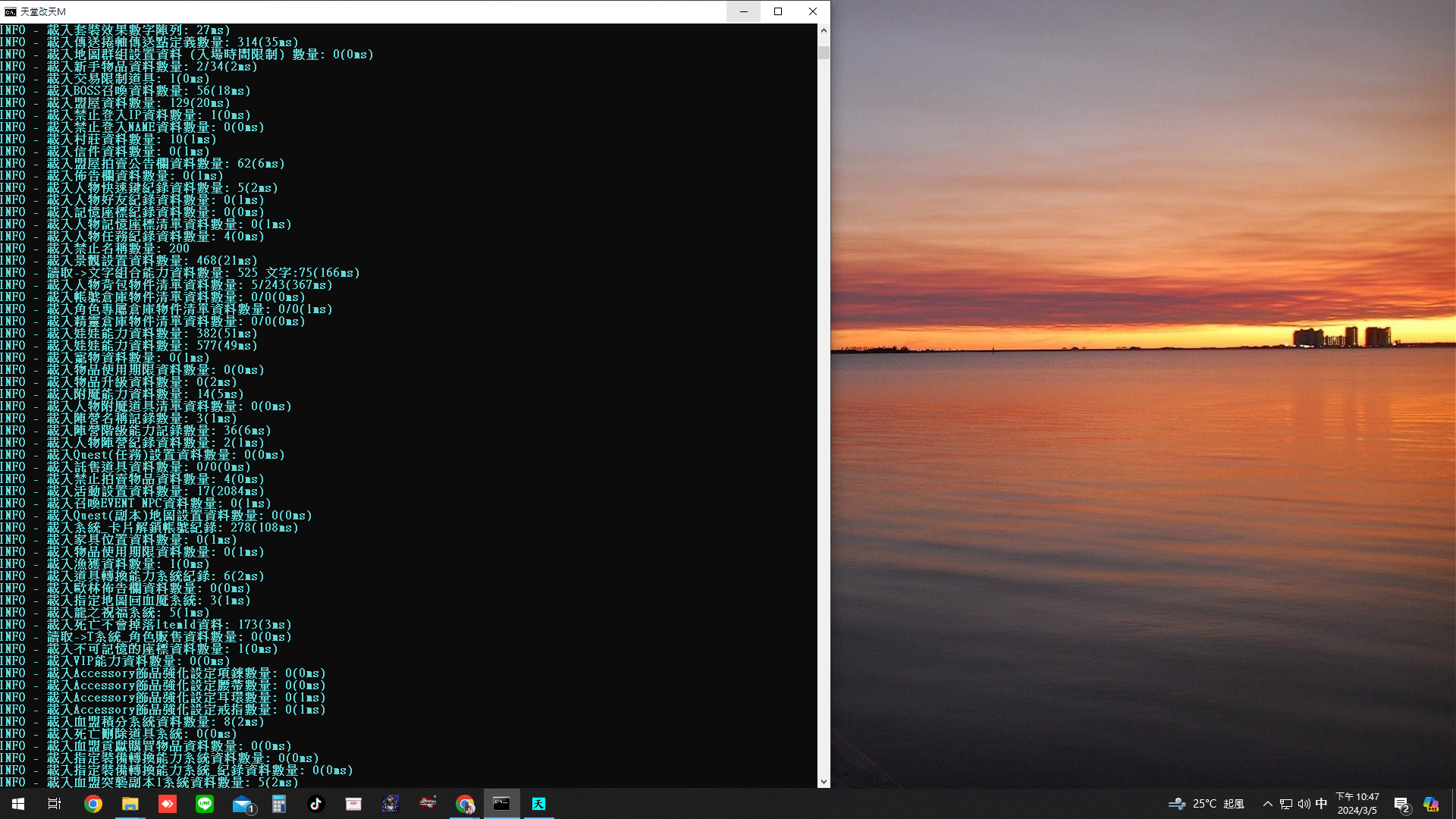Select the console window taskbar button
1456x819 pixels.
click(x=502, y=804)
